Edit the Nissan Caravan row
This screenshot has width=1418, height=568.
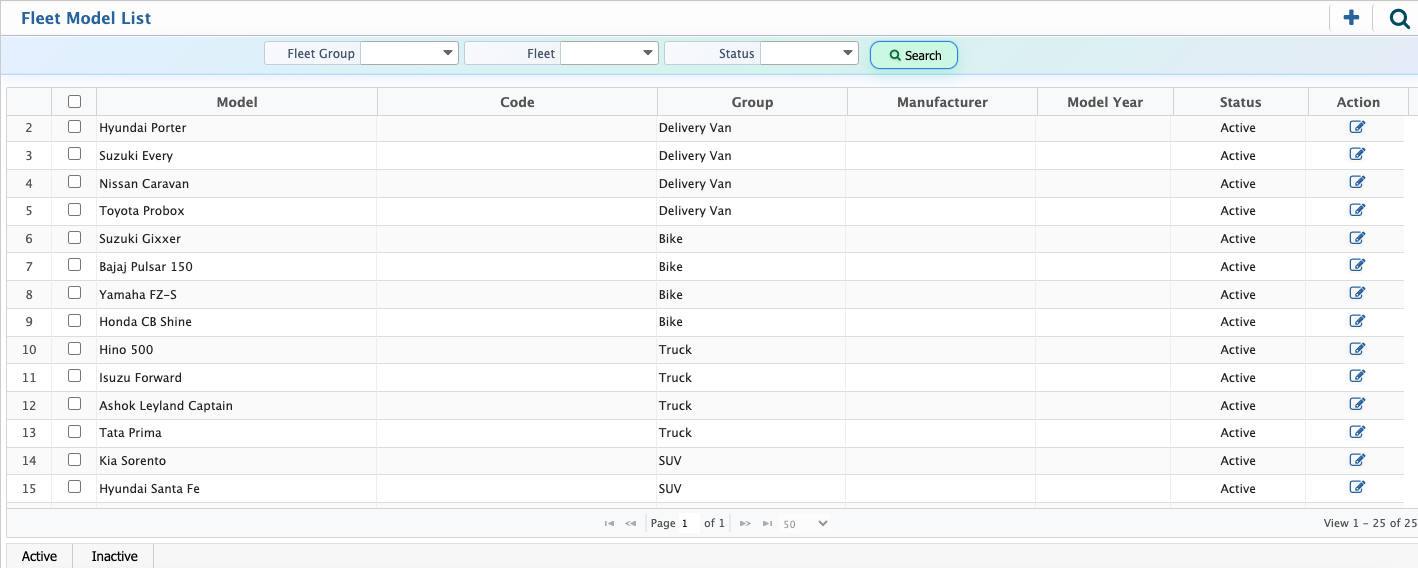point(1357,183)
